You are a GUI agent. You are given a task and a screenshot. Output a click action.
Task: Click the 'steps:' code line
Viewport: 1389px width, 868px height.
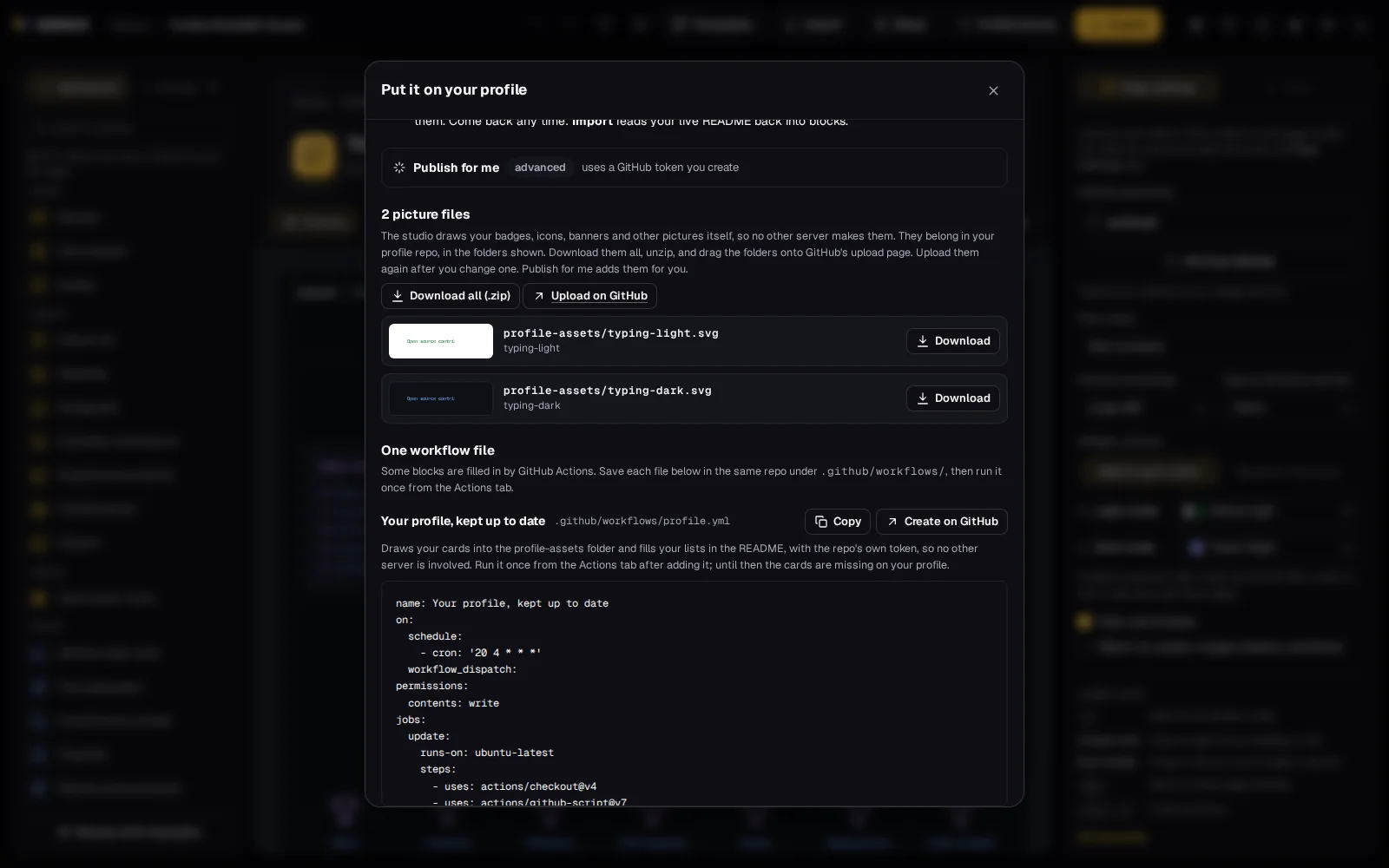coord(438,769)
